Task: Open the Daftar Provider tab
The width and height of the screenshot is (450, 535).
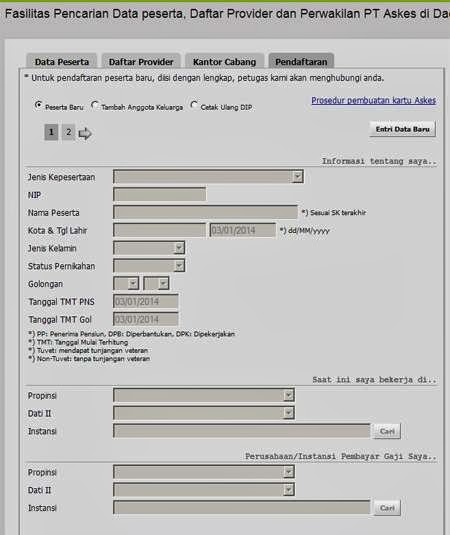Action: click(x=141, y=61)
